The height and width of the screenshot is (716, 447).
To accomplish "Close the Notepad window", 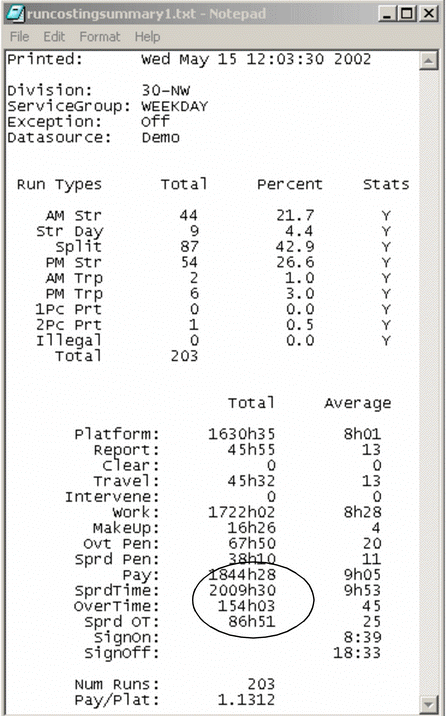I will click(428, 14).
